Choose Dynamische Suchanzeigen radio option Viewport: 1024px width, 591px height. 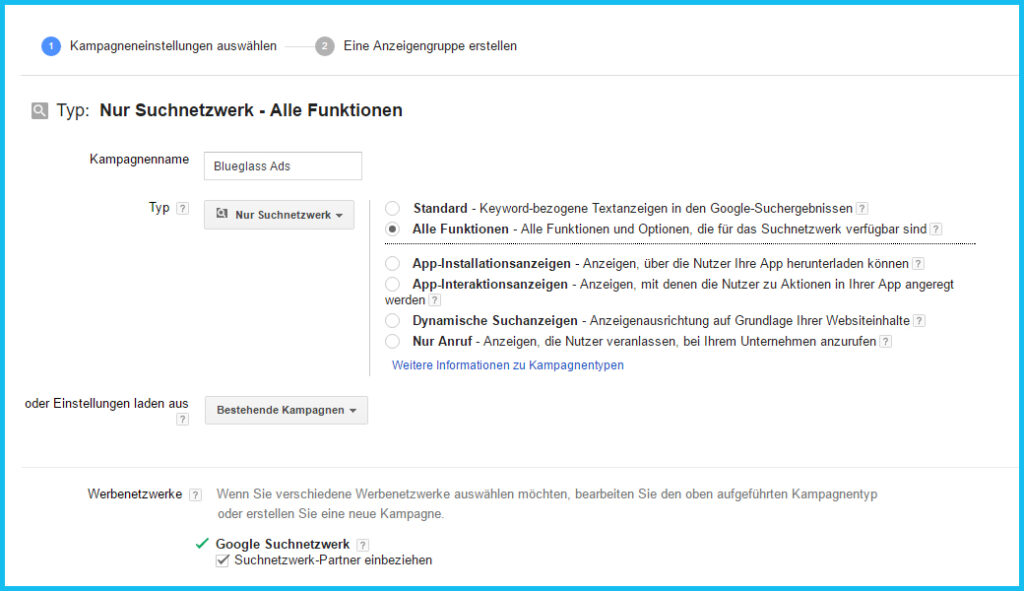tap(393, 321)
